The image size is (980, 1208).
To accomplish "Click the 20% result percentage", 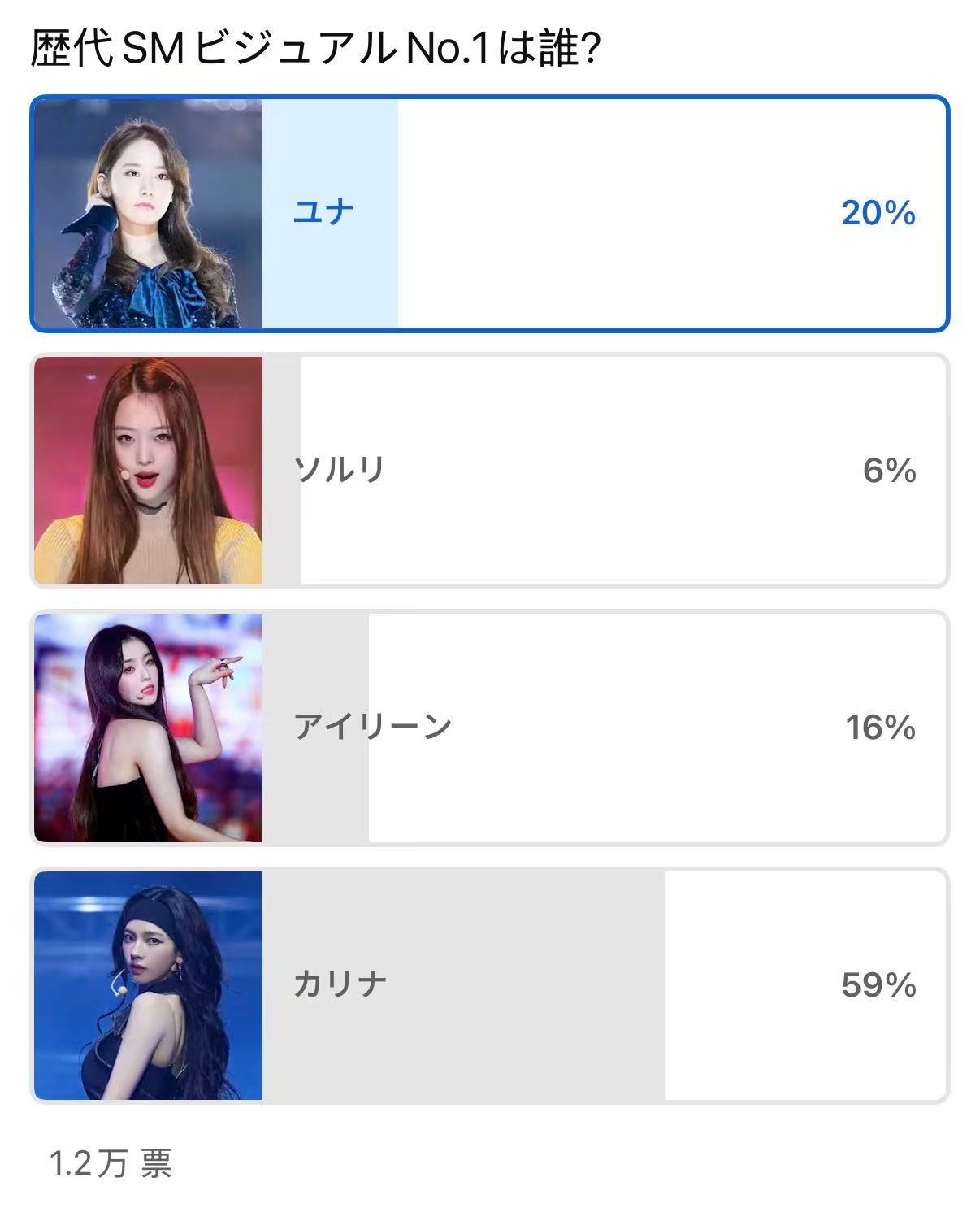I will [878, 213].
